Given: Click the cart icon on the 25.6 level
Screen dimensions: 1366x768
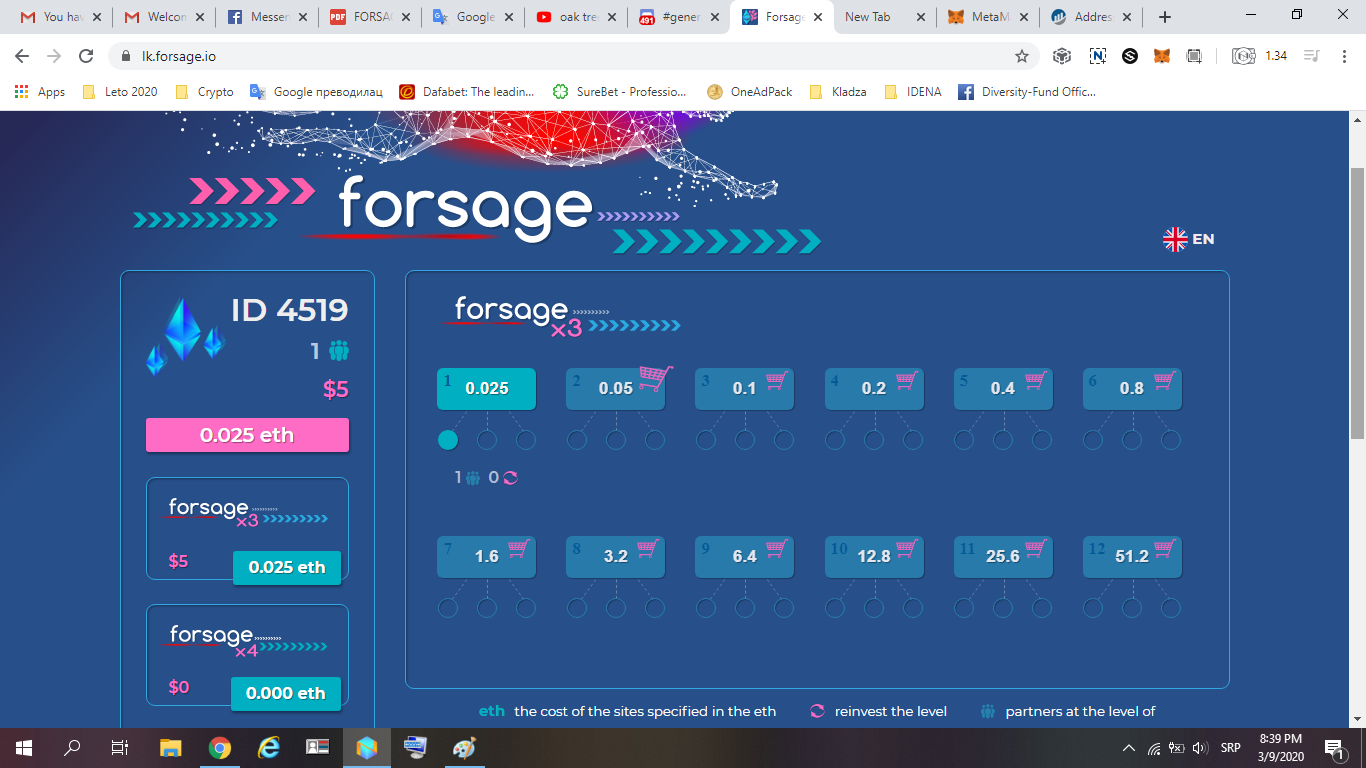Looking at the screenshot, I should coord(1035,549).
